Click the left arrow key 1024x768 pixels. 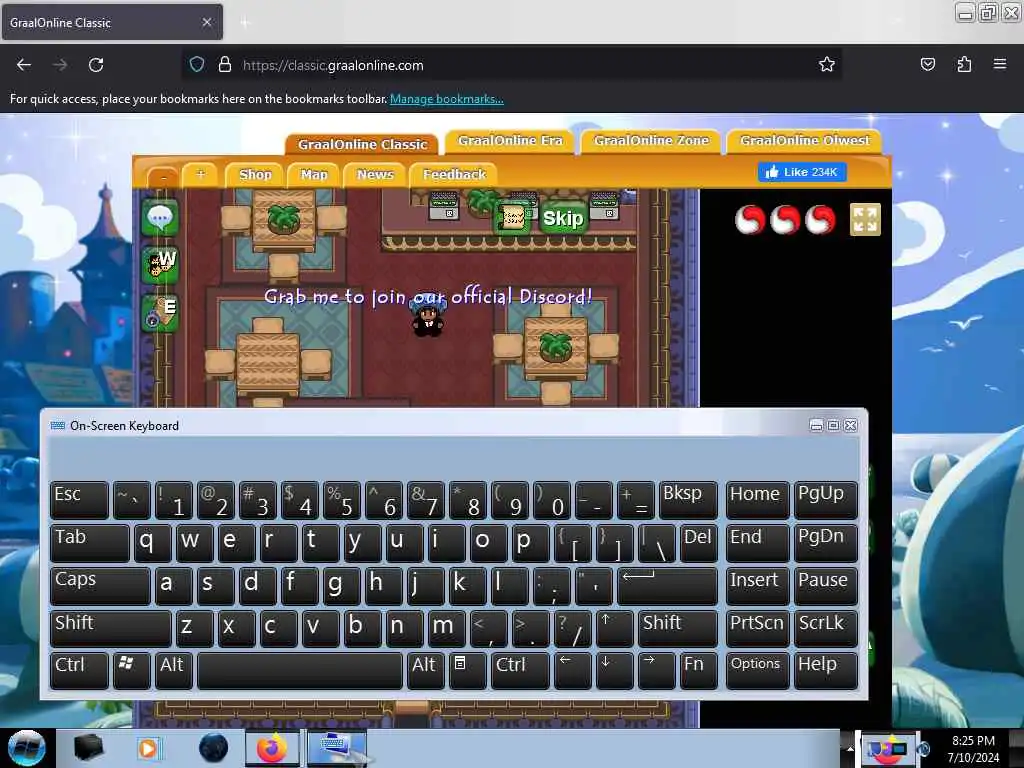(x=572, y=671)
